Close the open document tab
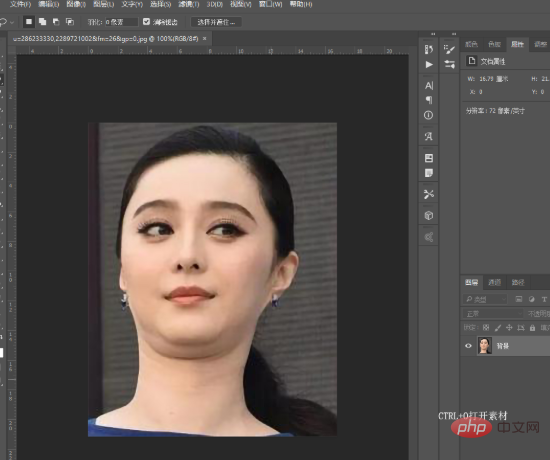The height and width of the screenshot is (460, 550). pyautogui.click(x=204, y=39)
